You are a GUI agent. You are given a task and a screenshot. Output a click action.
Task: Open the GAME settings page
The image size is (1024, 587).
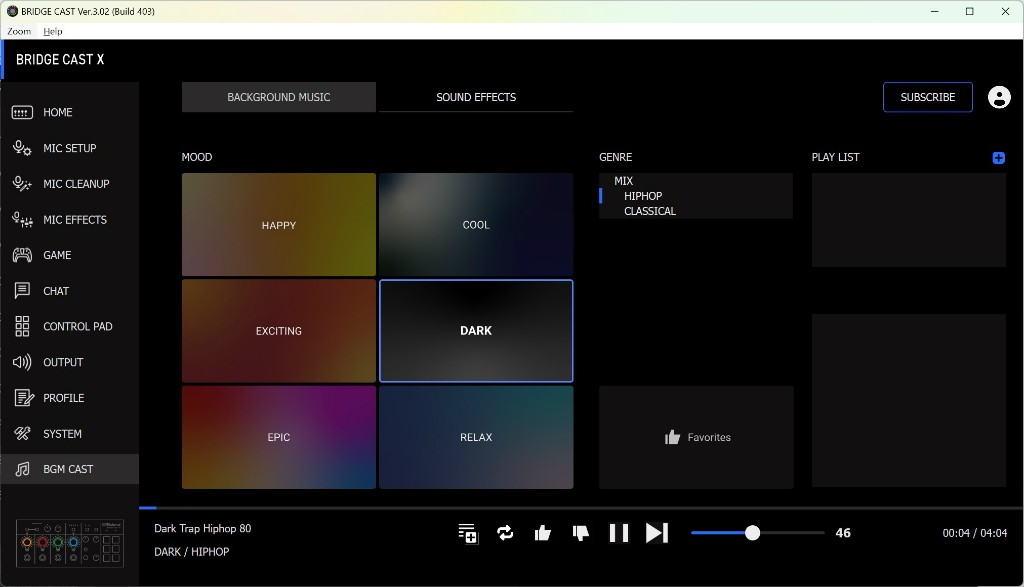coord(57,255)
